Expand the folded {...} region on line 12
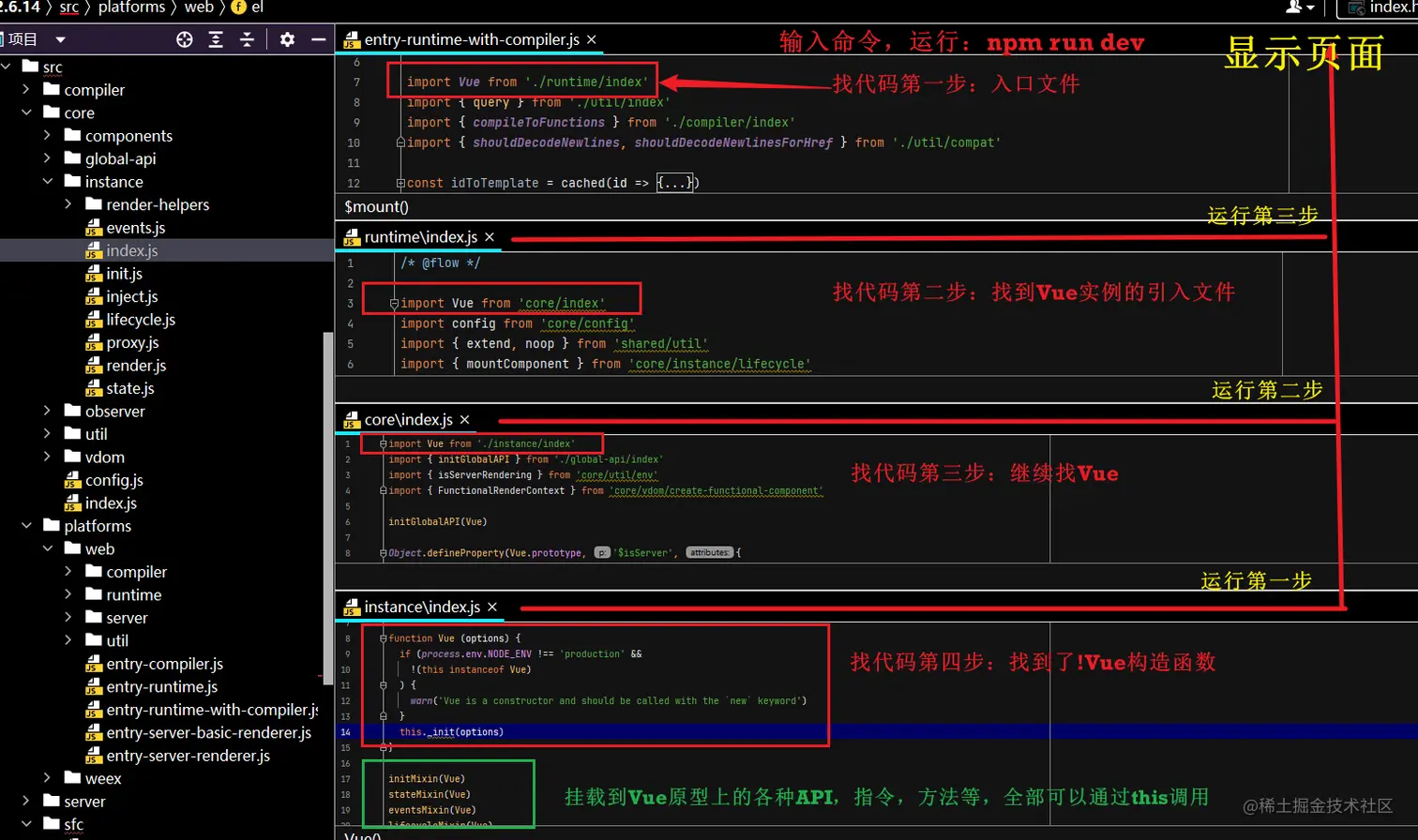This screenshot has width=1418, height=840. coord(675,183)
